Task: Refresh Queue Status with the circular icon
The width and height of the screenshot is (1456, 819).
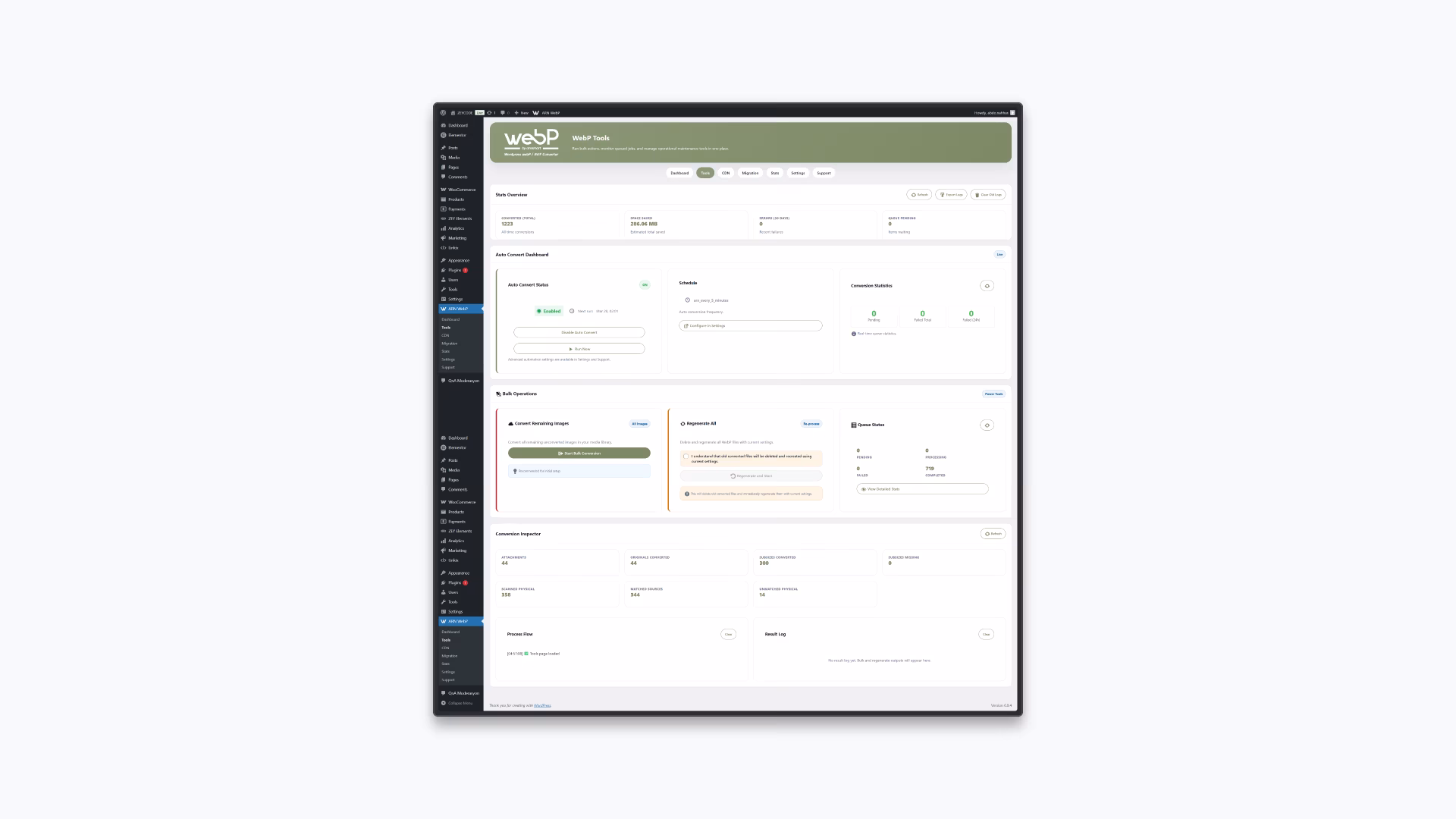Action: click(x=987, y=425)
